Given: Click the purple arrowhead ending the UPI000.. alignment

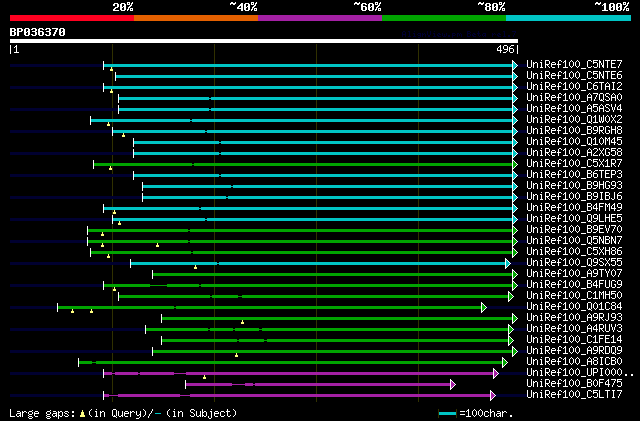Looking at the screenshot, I should (496, 374).
